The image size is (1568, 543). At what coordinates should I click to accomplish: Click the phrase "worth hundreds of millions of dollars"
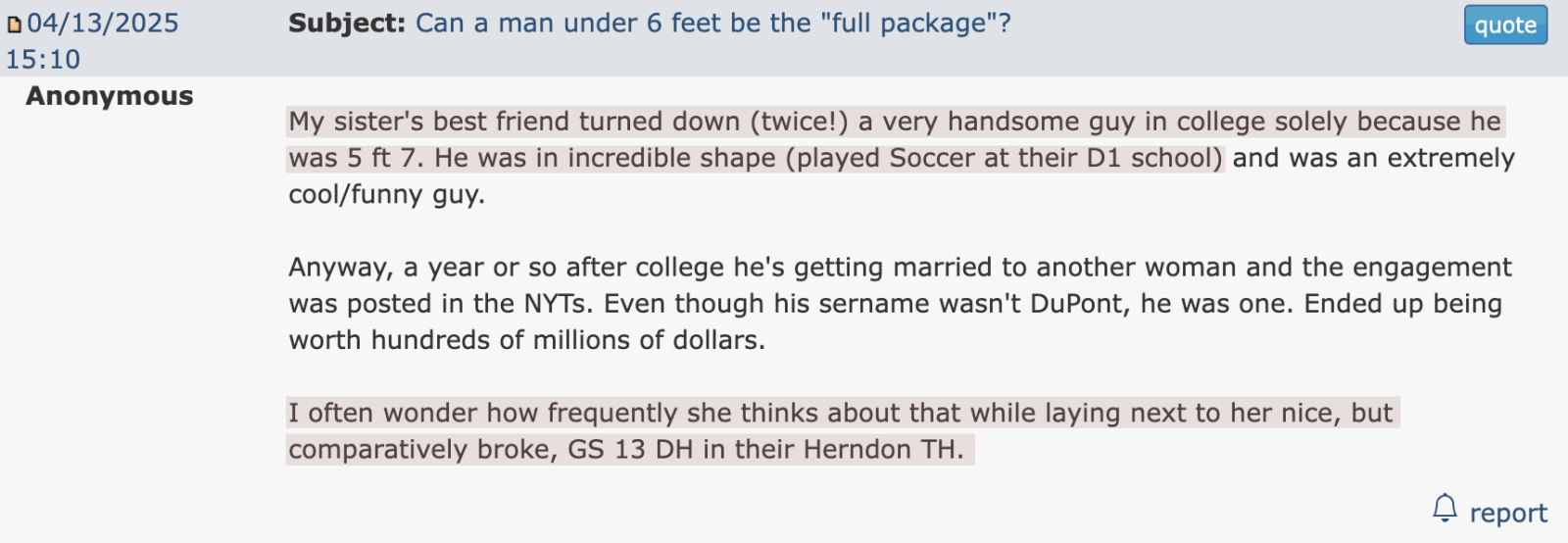[x=523, y=340]
